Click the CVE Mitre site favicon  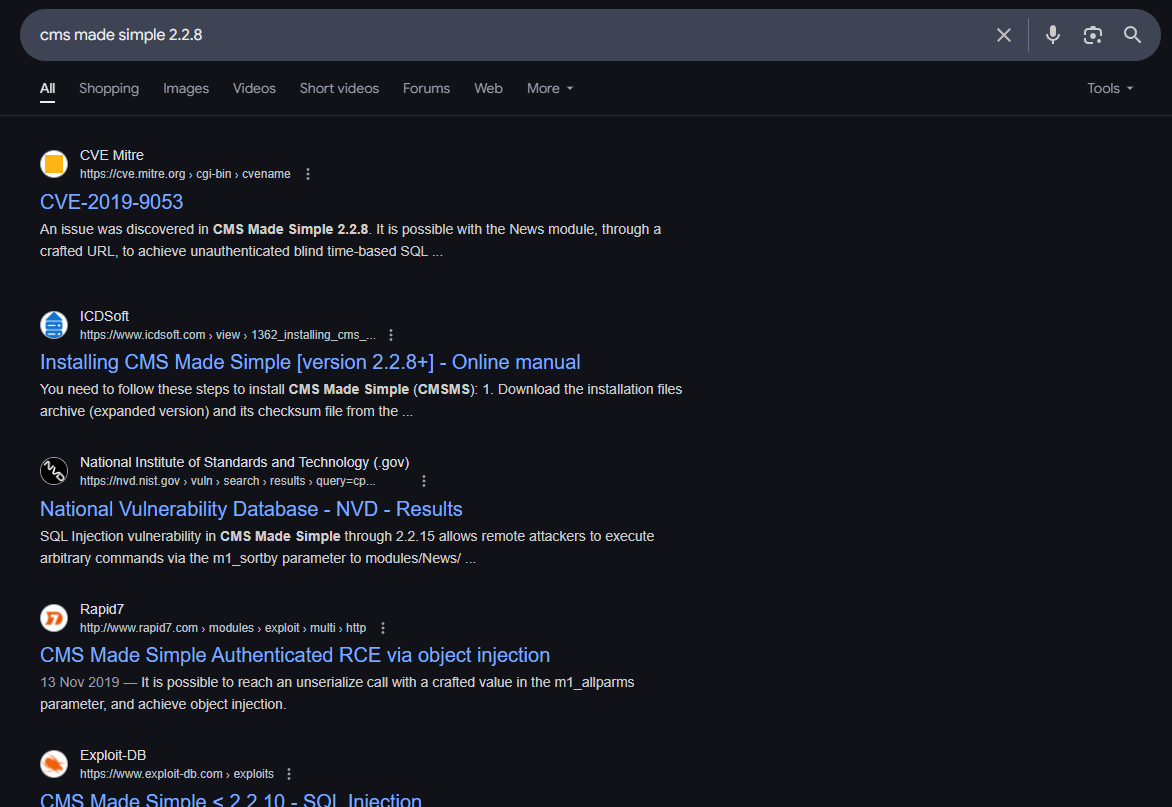tap(54, 164)
